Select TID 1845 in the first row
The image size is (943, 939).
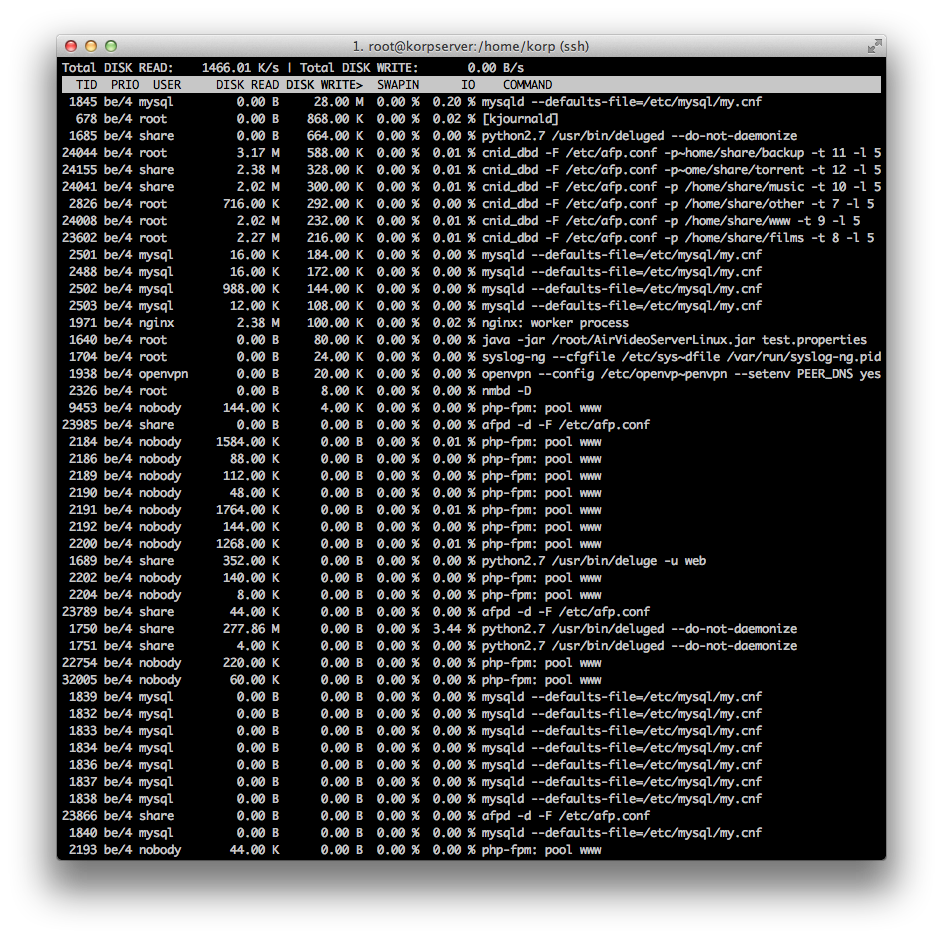coord(83,102)
